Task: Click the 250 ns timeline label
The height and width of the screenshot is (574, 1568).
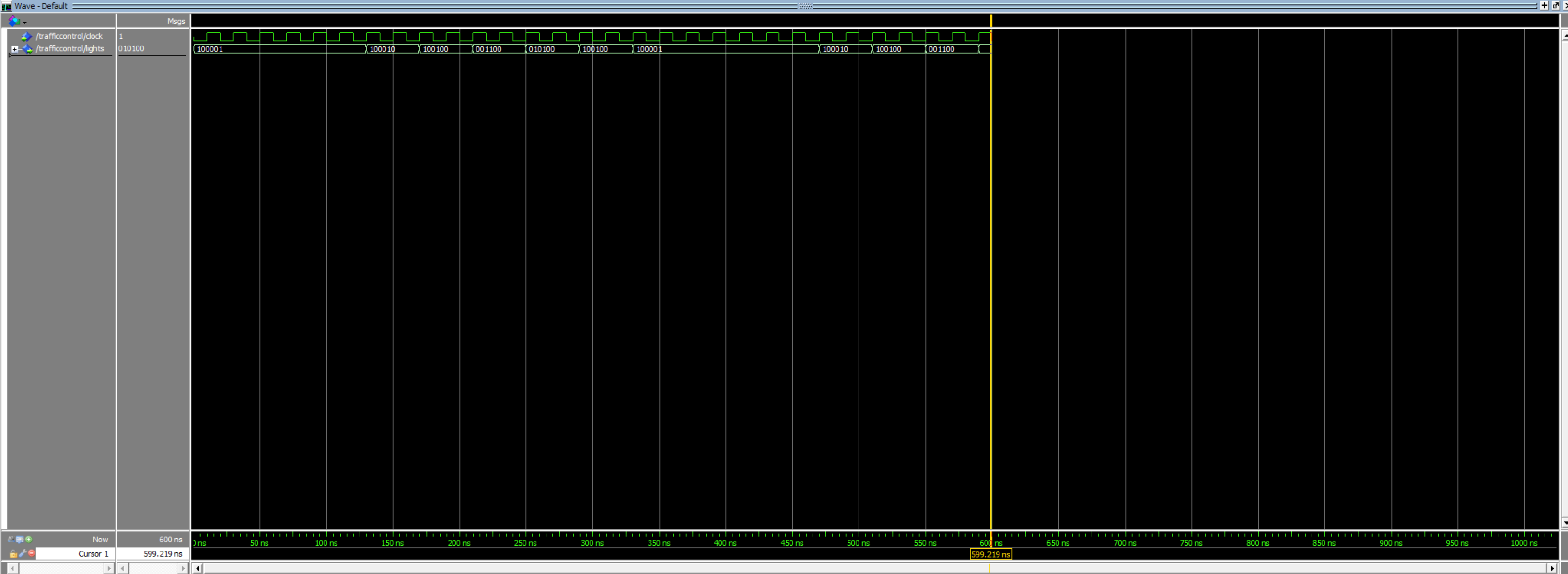Action: pos(525,543)
